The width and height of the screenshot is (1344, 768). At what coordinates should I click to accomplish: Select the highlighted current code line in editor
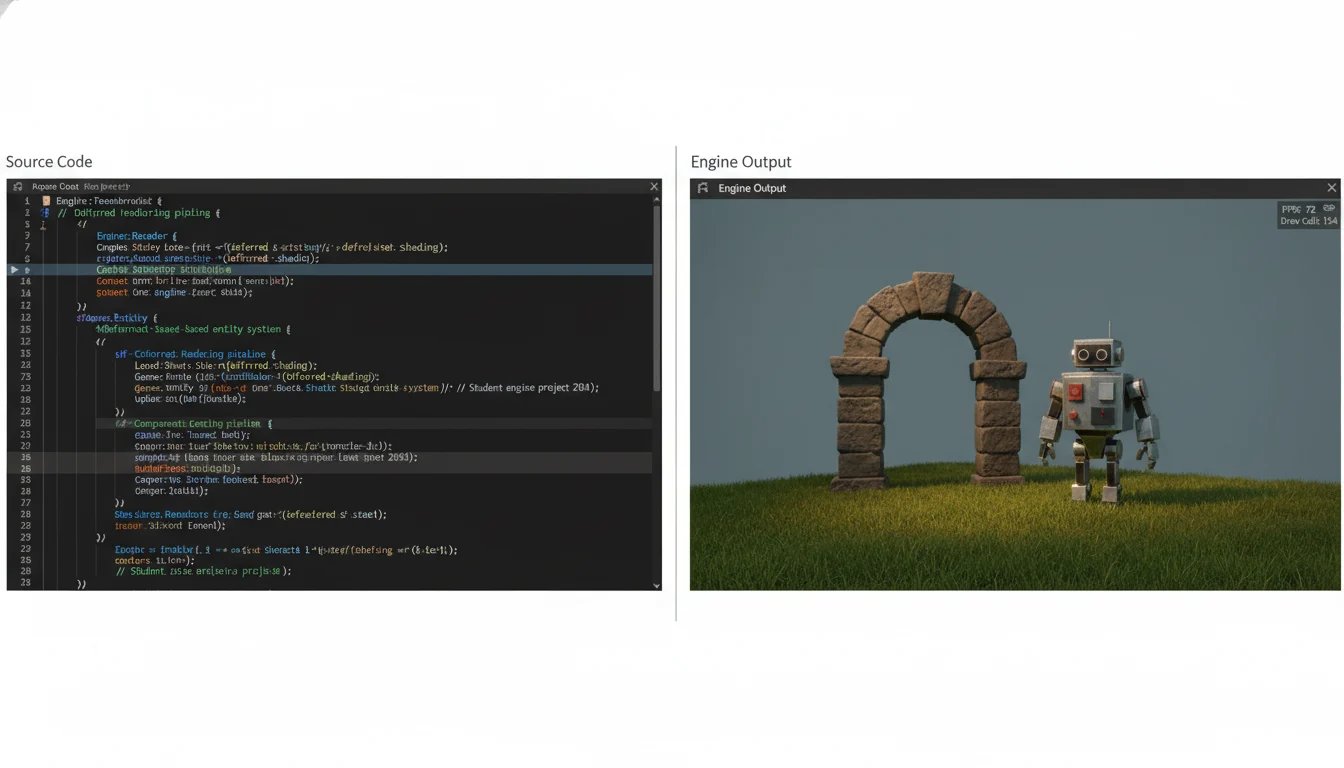pyautogui.click(x=330, y=270)
